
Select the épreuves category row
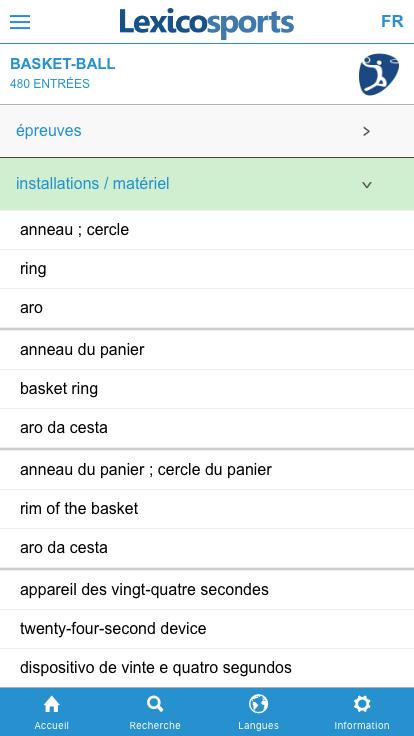pyautogui.click(x=207, y=131)
